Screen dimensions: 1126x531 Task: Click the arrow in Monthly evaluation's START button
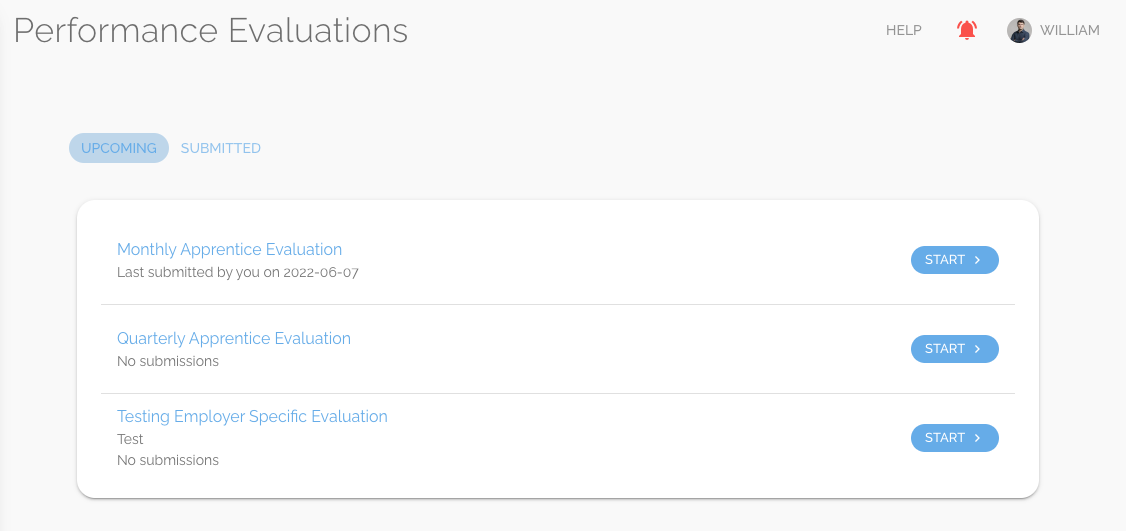(978, 260)
